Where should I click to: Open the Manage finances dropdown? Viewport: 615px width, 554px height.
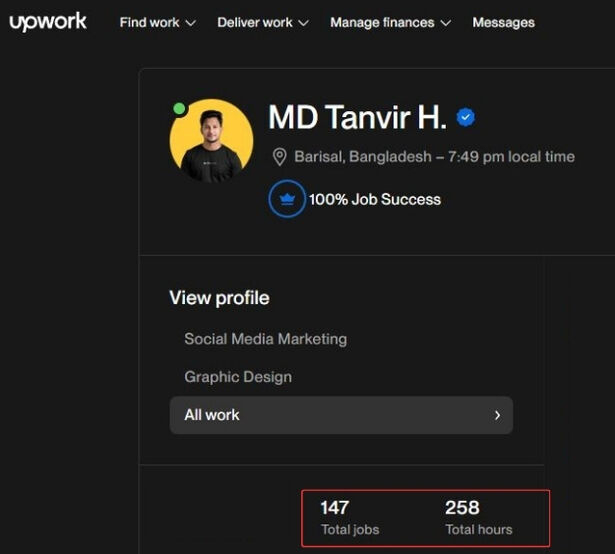pyautogui.click(x=390, y=22)
